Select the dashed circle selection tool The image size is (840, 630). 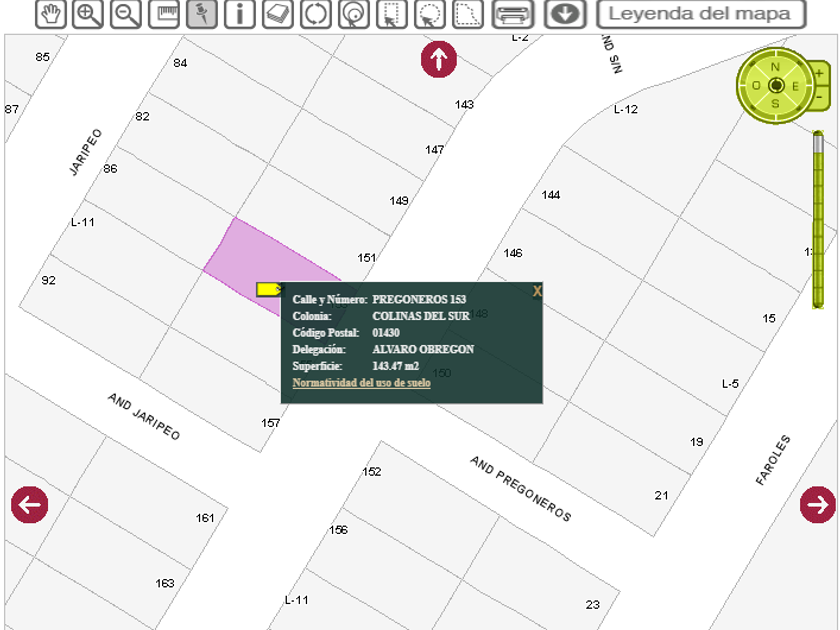coord(430,13)
